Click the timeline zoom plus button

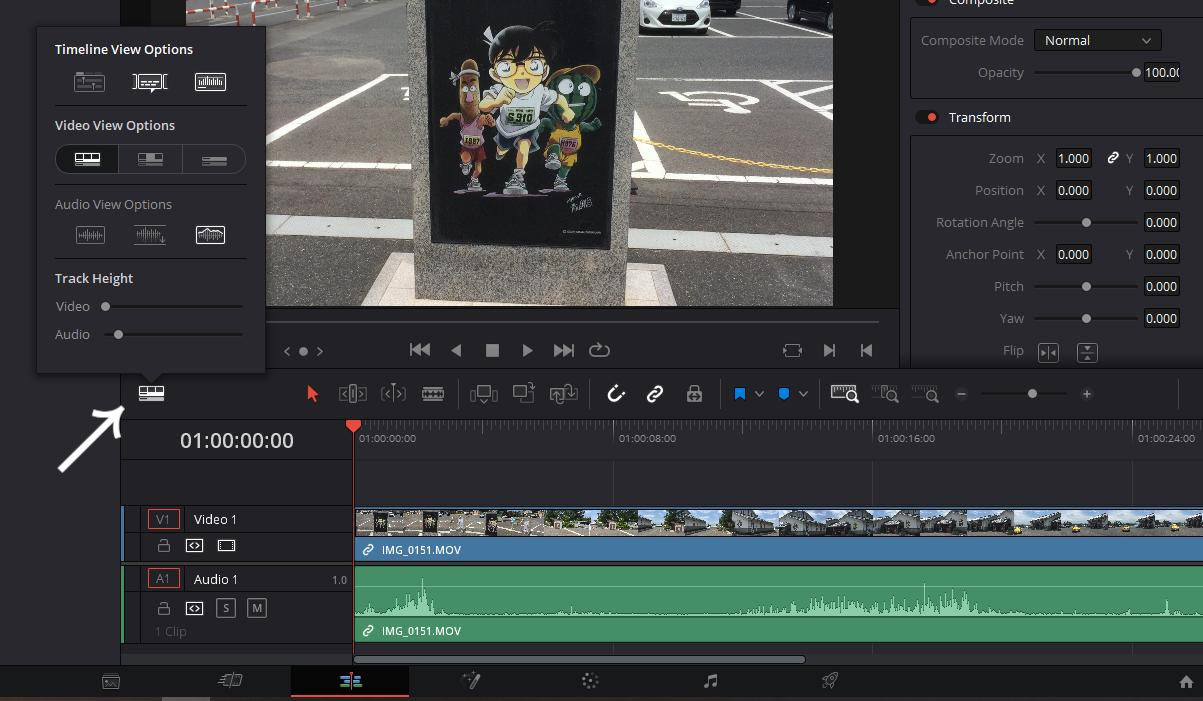[x=1087, y=394]
